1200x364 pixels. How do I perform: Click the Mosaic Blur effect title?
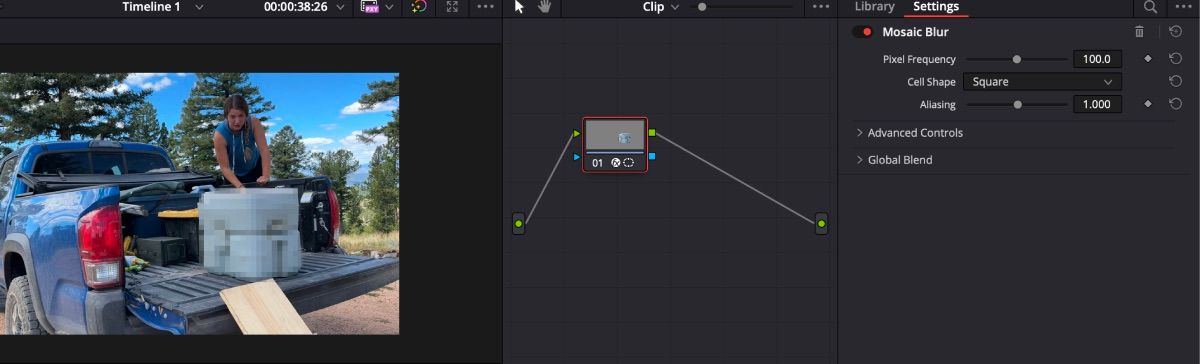(915, 32)
